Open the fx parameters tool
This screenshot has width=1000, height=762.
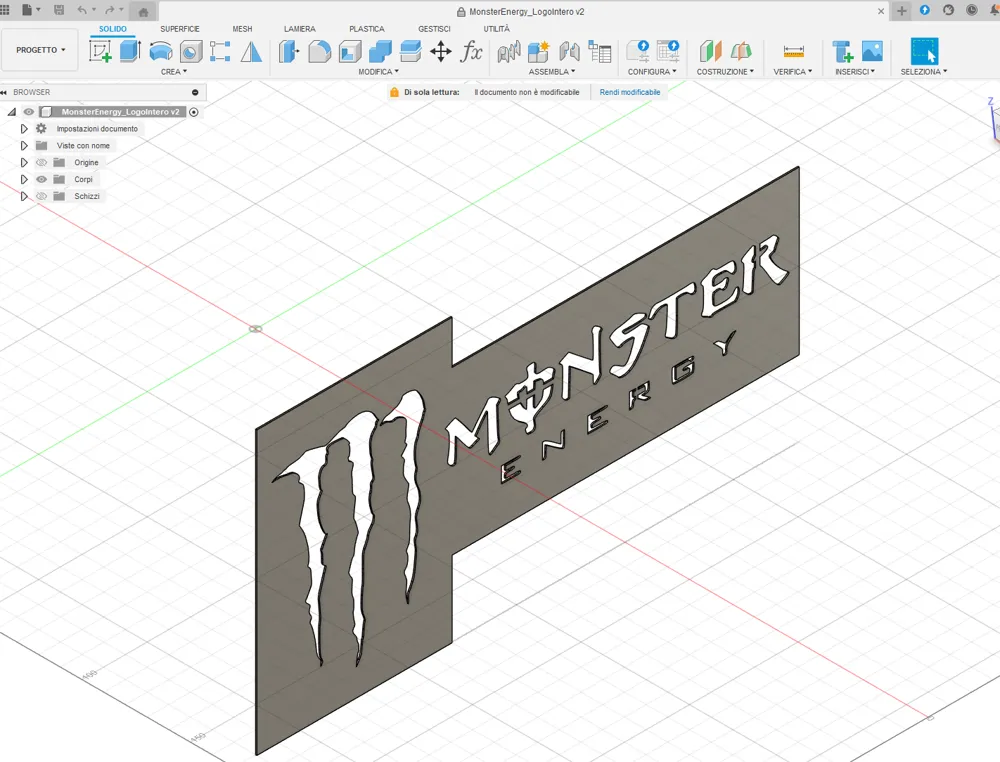point(471,51)
